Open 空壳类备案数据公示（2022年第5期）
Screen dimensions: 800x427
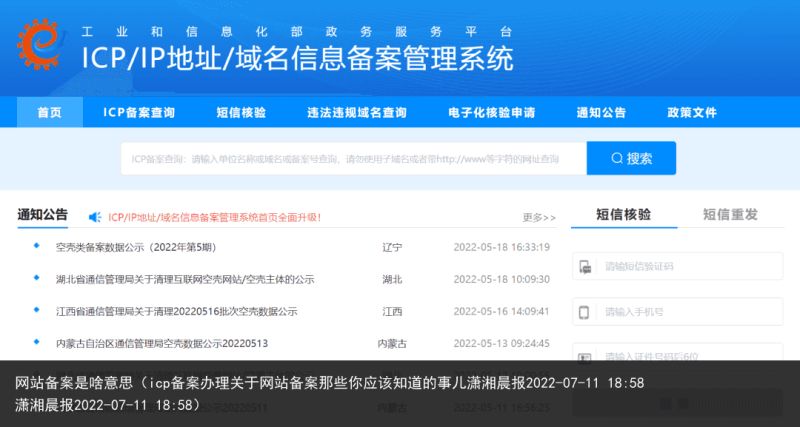tap(137, 247)
